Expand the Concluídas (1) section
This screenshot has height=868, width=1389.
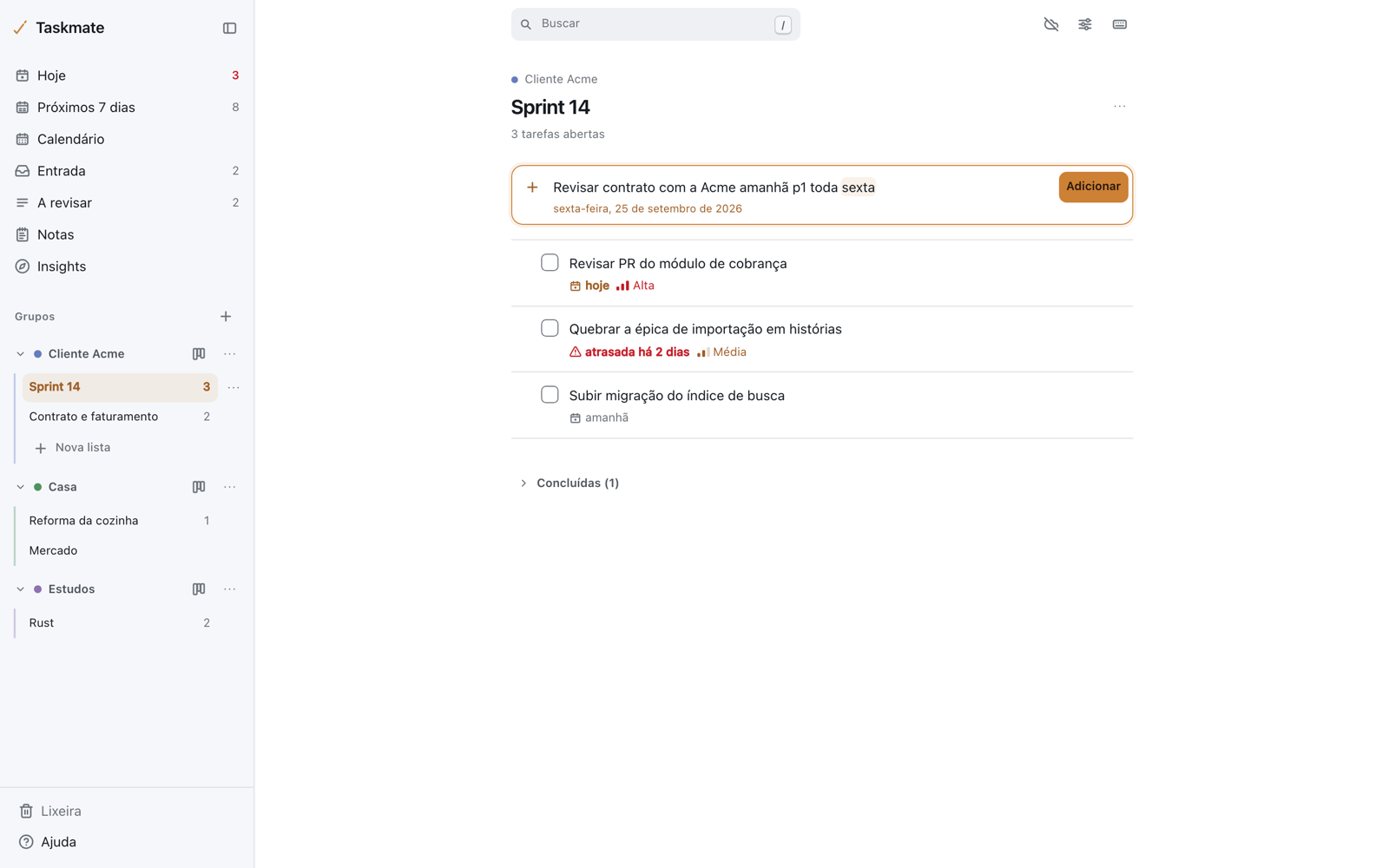coord(569,483)
